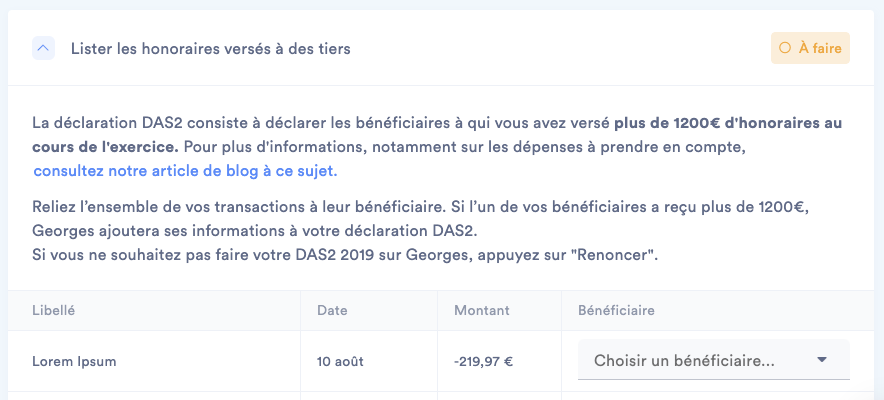Open the blog article link about DAS2
Viewport: 884px width, 400px height.
coord(185,171)
